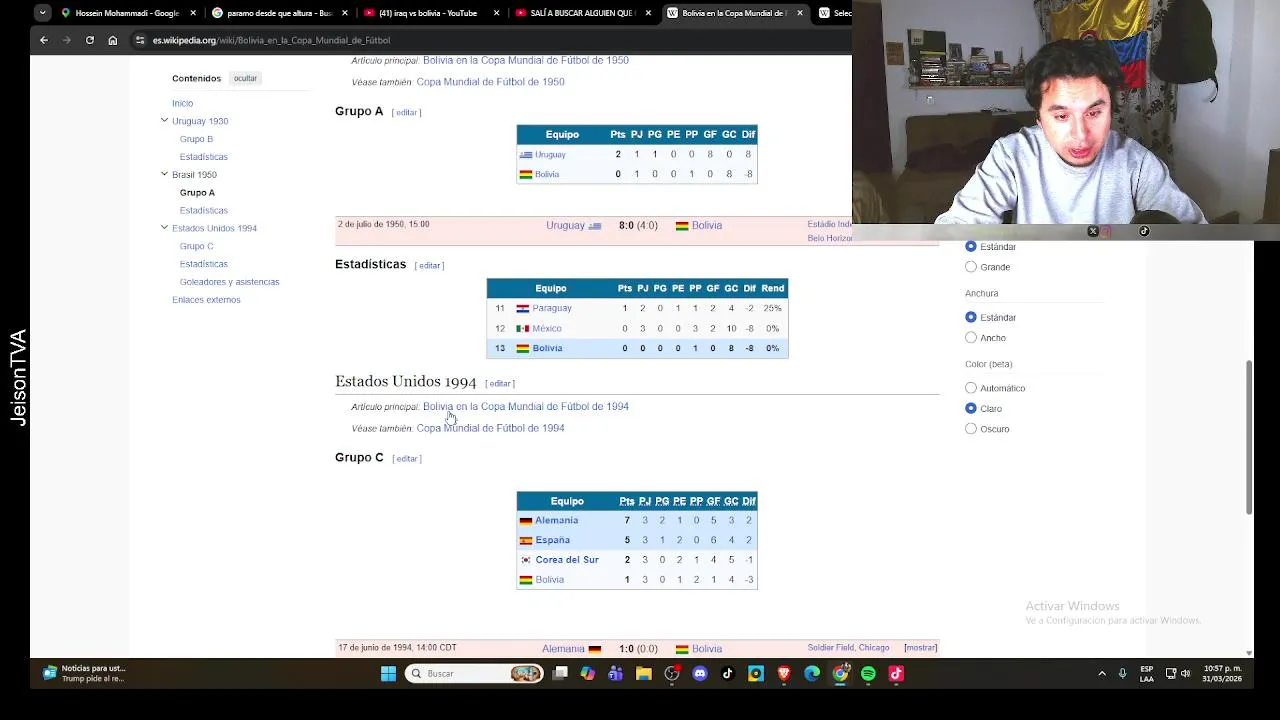Open Bolivia en la Copa Mundial de 1994 article
Screen dimensions: 1280x720
[525, 406]
